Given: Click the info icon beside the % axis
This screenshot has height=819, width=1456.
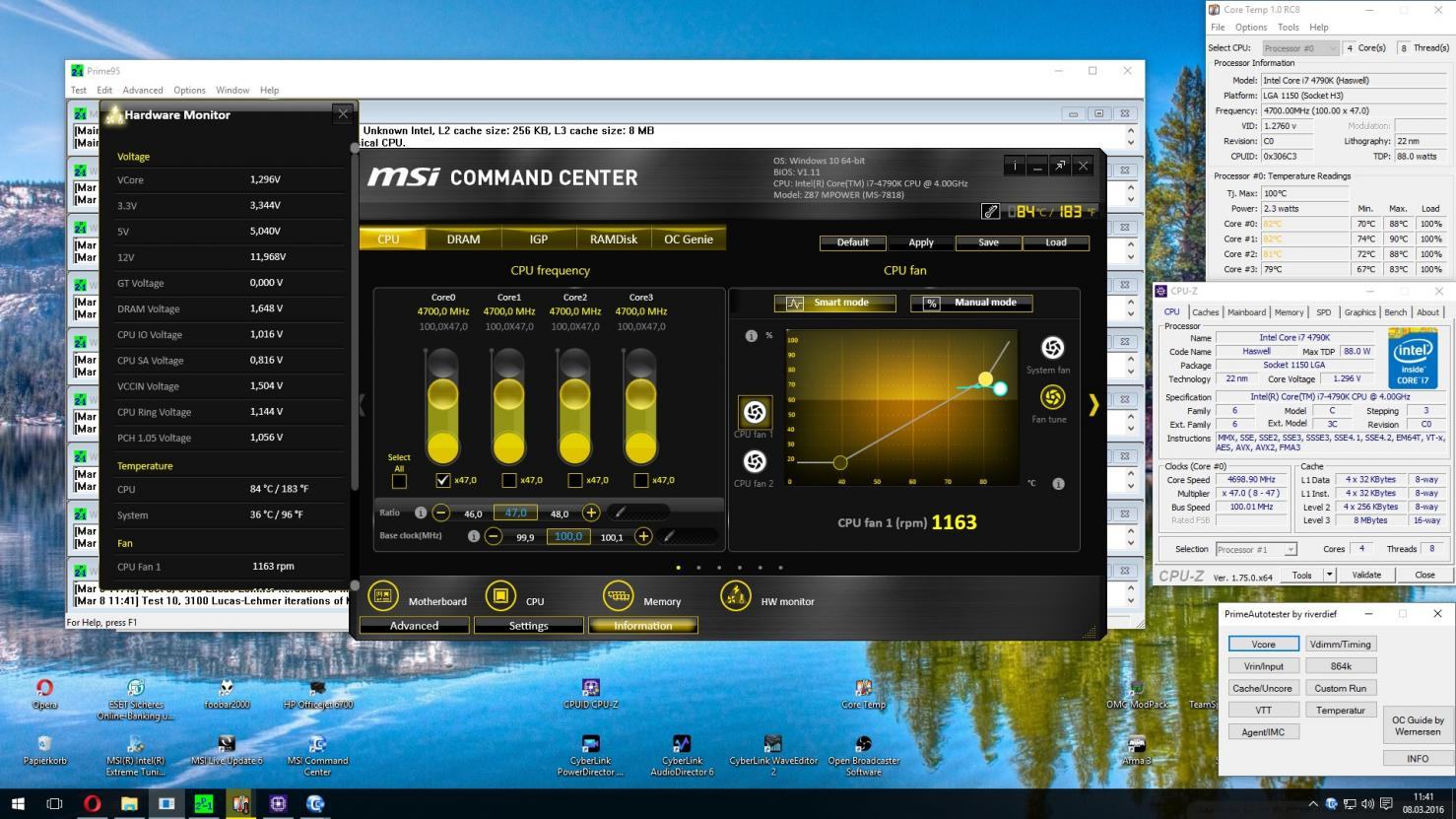Looking at the screenshot, I should pos(751,336).
